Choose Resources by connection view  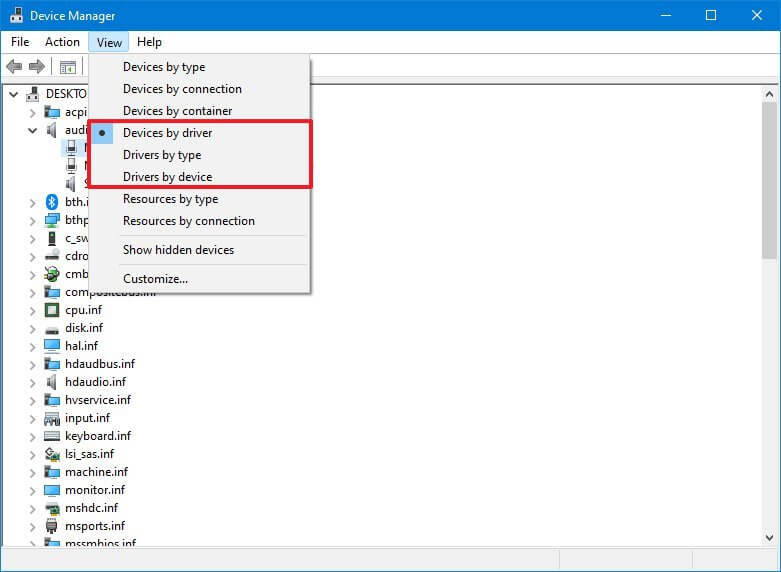click(199, 221)
